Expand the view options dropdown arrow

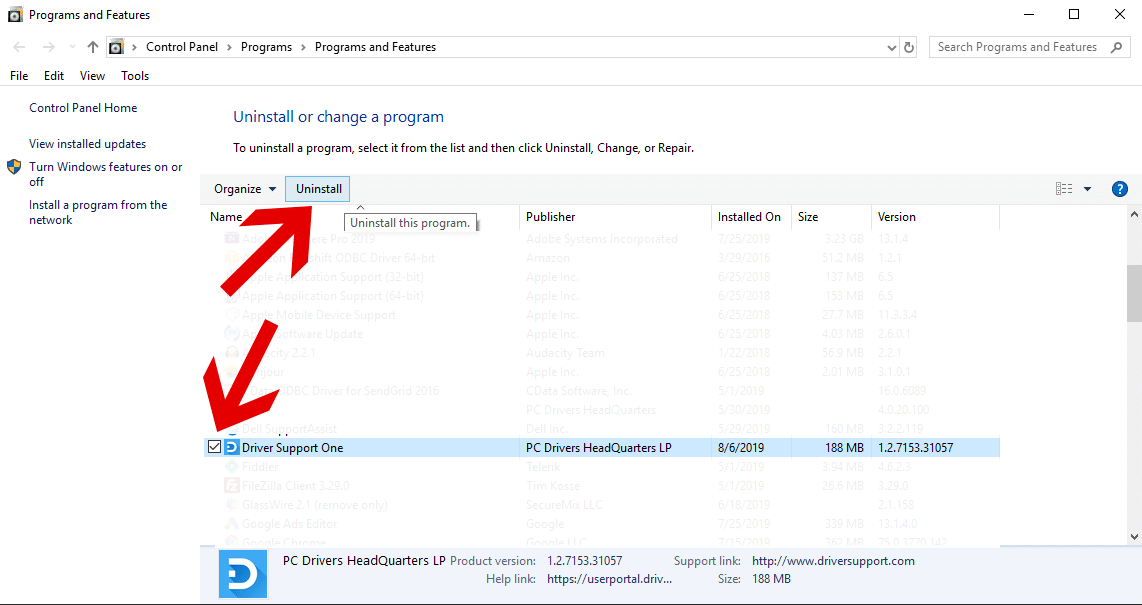point(1088,189)
